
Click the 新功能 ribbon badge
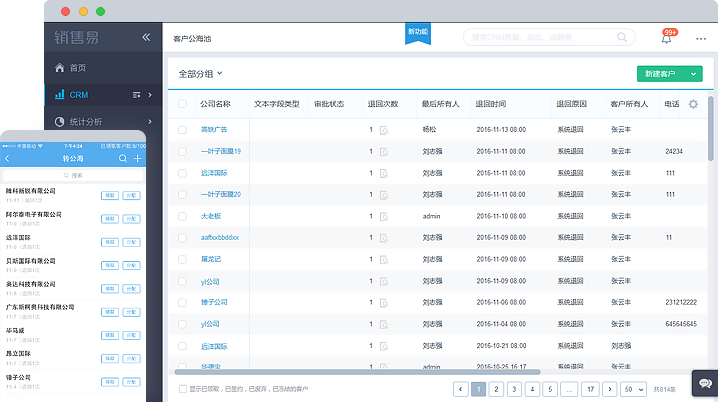click(418, 33)
